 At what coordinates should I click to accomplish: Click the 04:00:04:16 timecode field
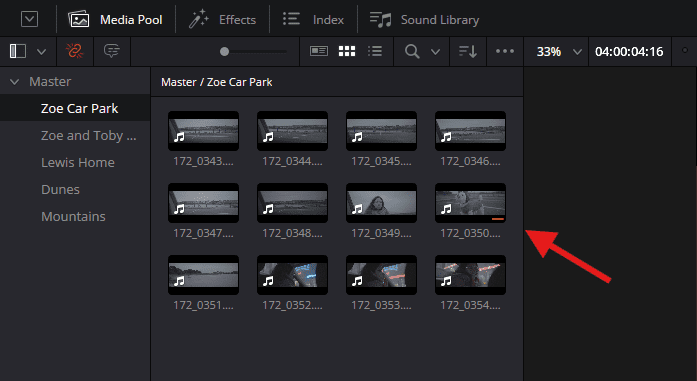coord(629,52)
